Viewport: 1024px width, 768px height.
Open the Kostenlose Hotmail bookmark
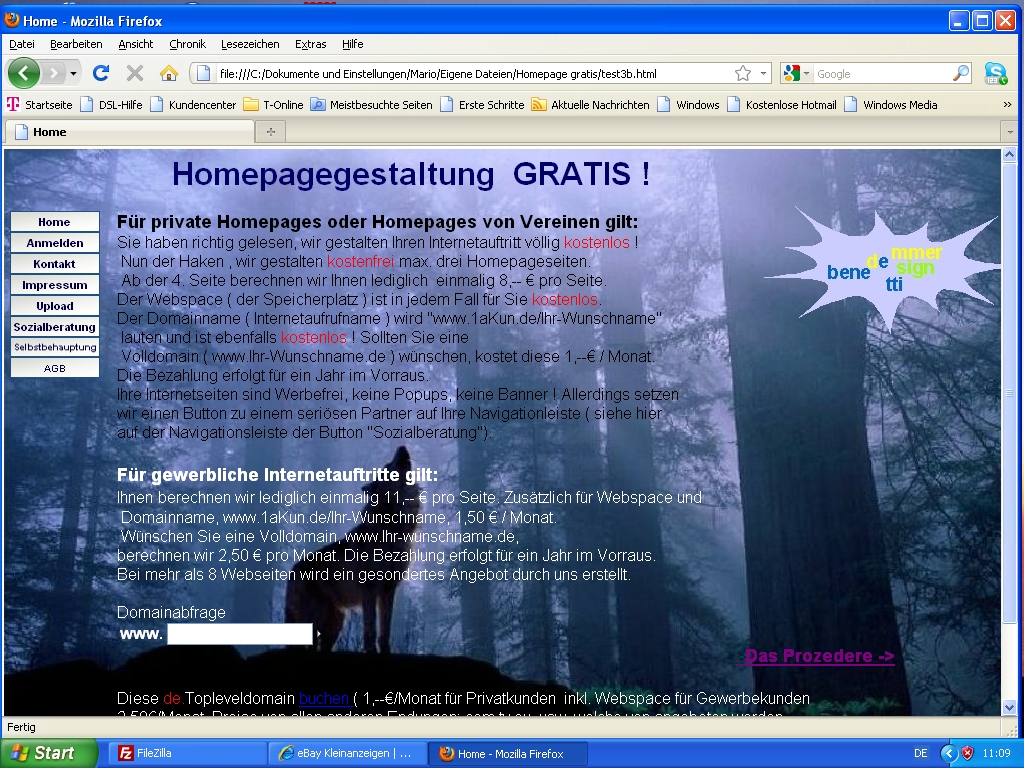click(782, 104)
